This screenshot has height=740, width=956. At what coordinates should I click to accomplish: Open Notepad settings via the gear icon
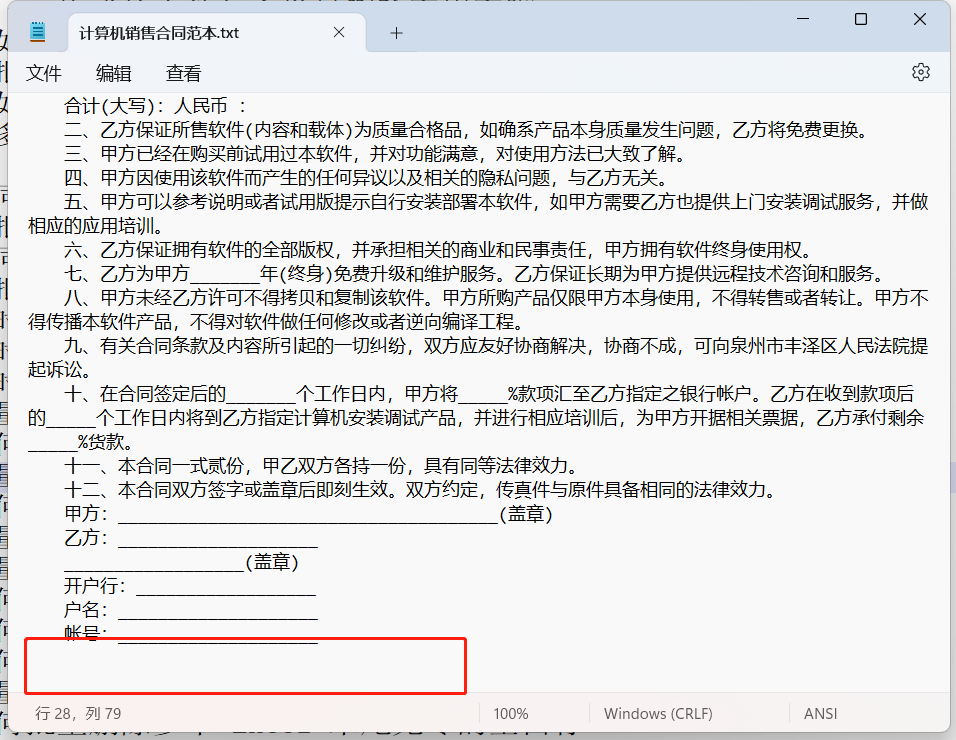tap(920, 72)
